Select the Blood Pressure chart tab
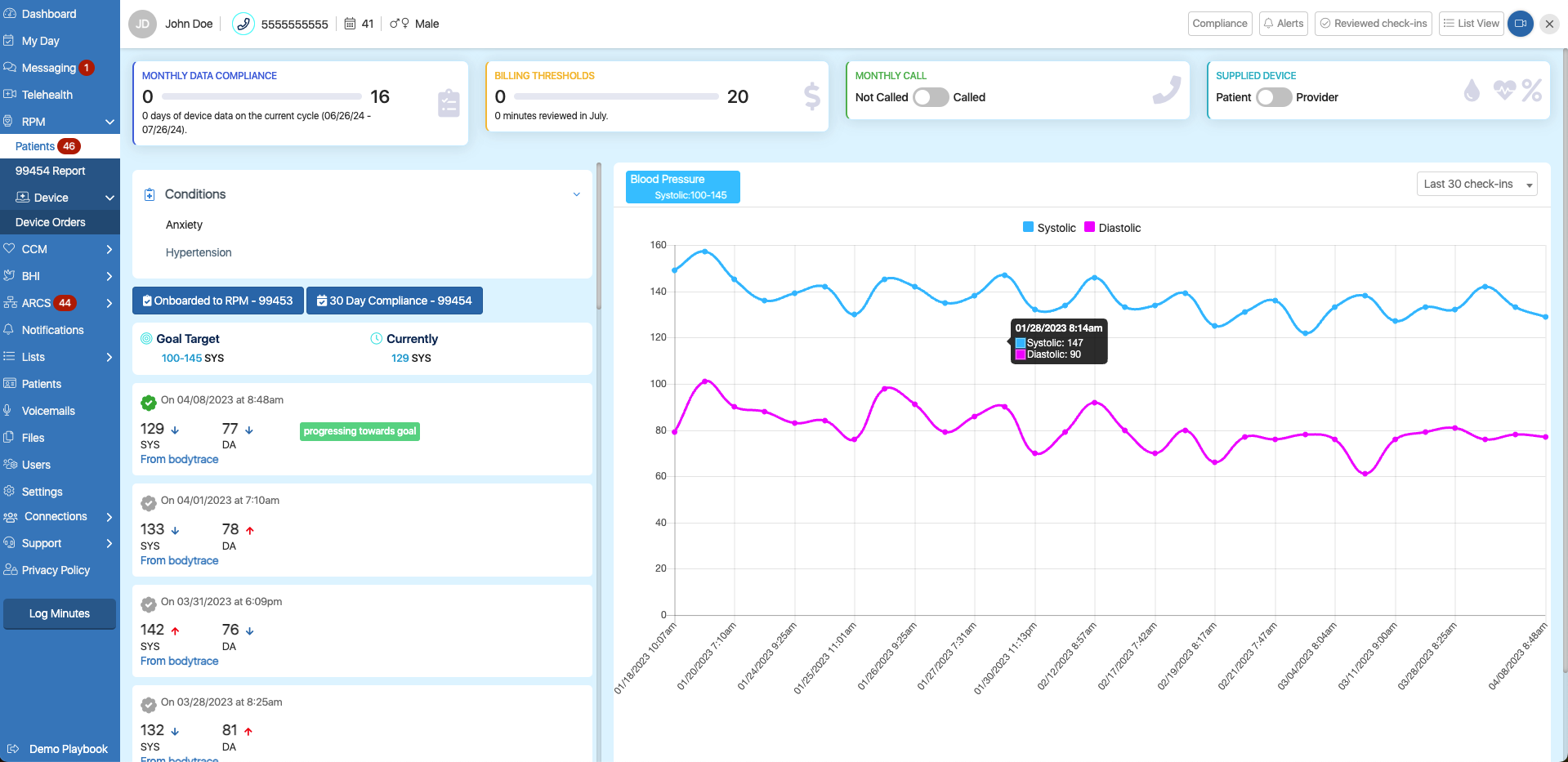 tap(682, 187)
